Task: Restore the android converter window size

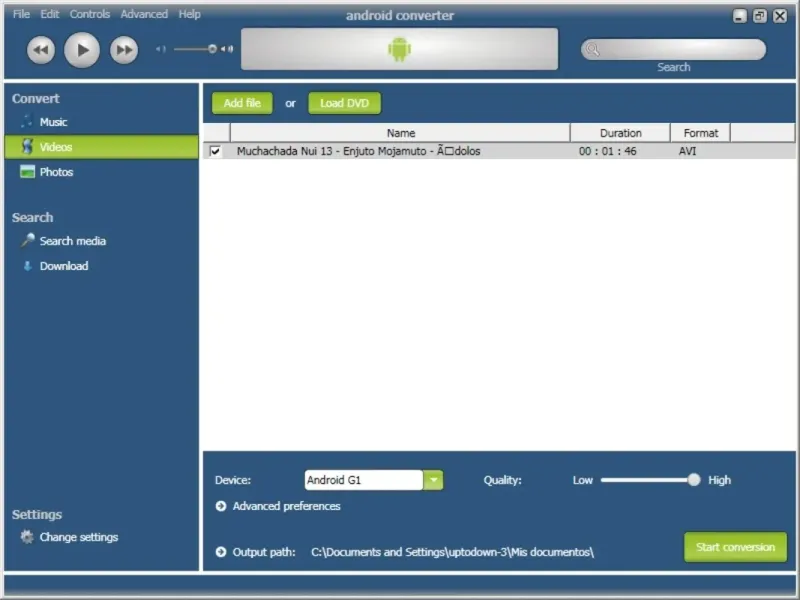Action: tap(760, 16)
